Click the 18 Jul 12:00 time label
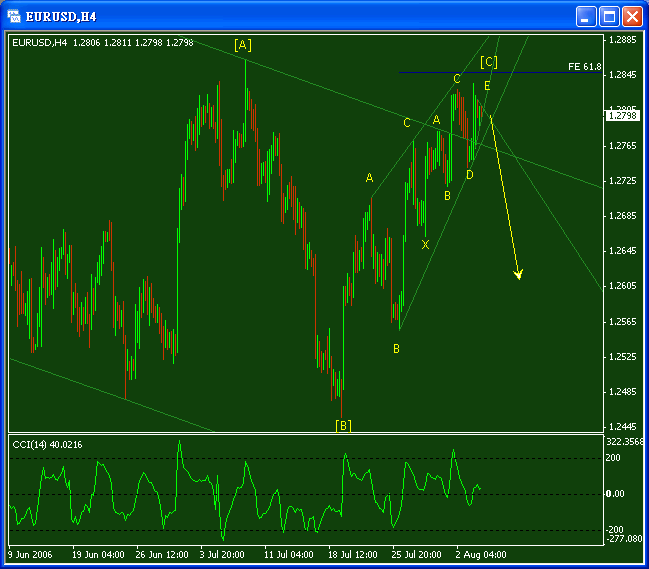Image resolution: width=649 pixels, height=569 pixels. (x=353, y=555)
